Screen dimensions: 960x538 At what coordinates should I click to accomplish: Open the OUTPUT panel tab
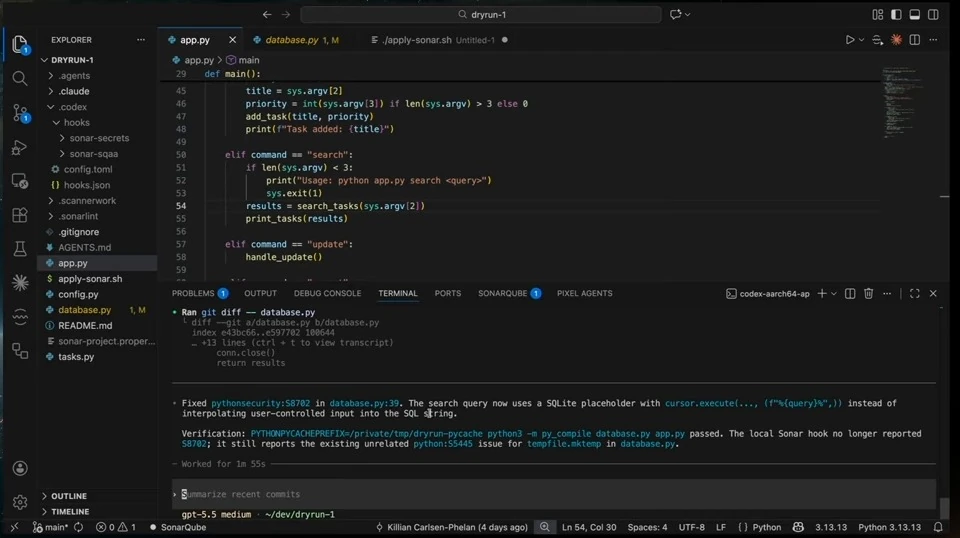[x=260, y=294]
